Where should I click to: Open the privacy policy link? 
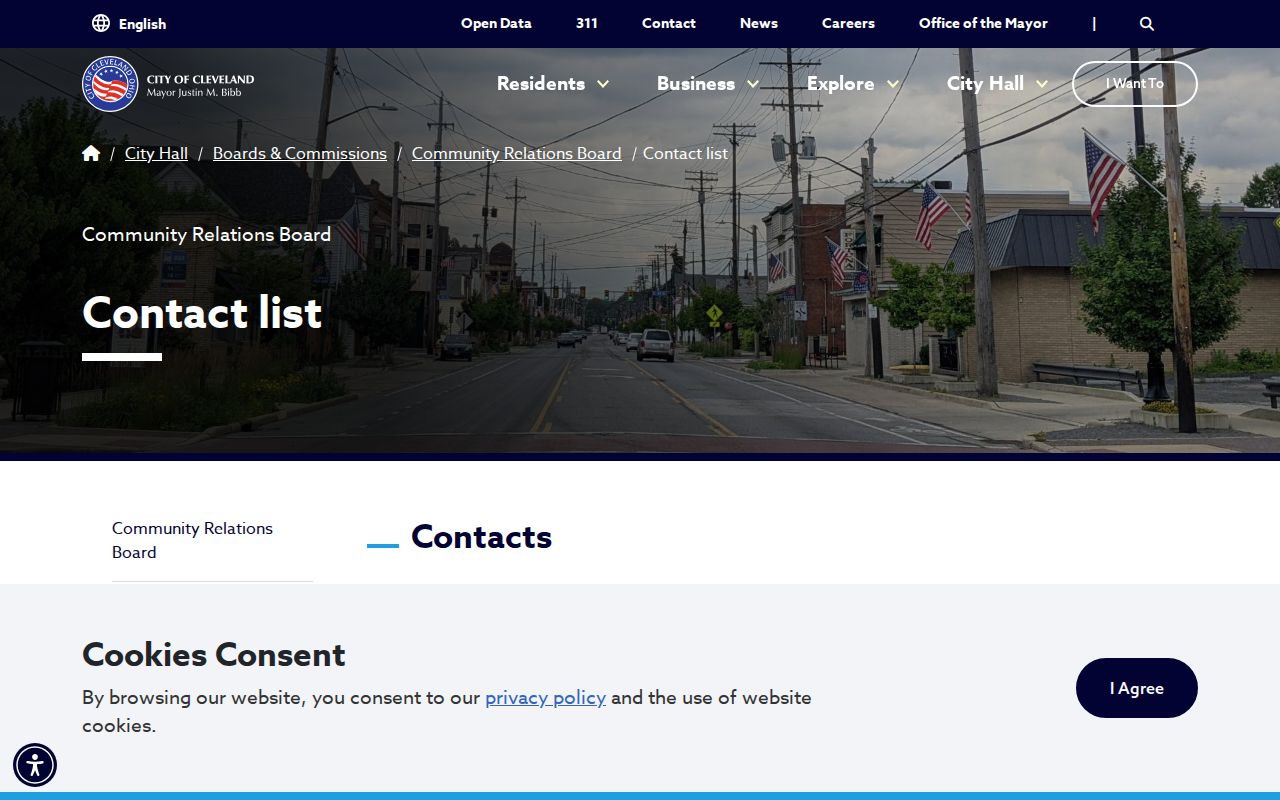click(545, 698)
